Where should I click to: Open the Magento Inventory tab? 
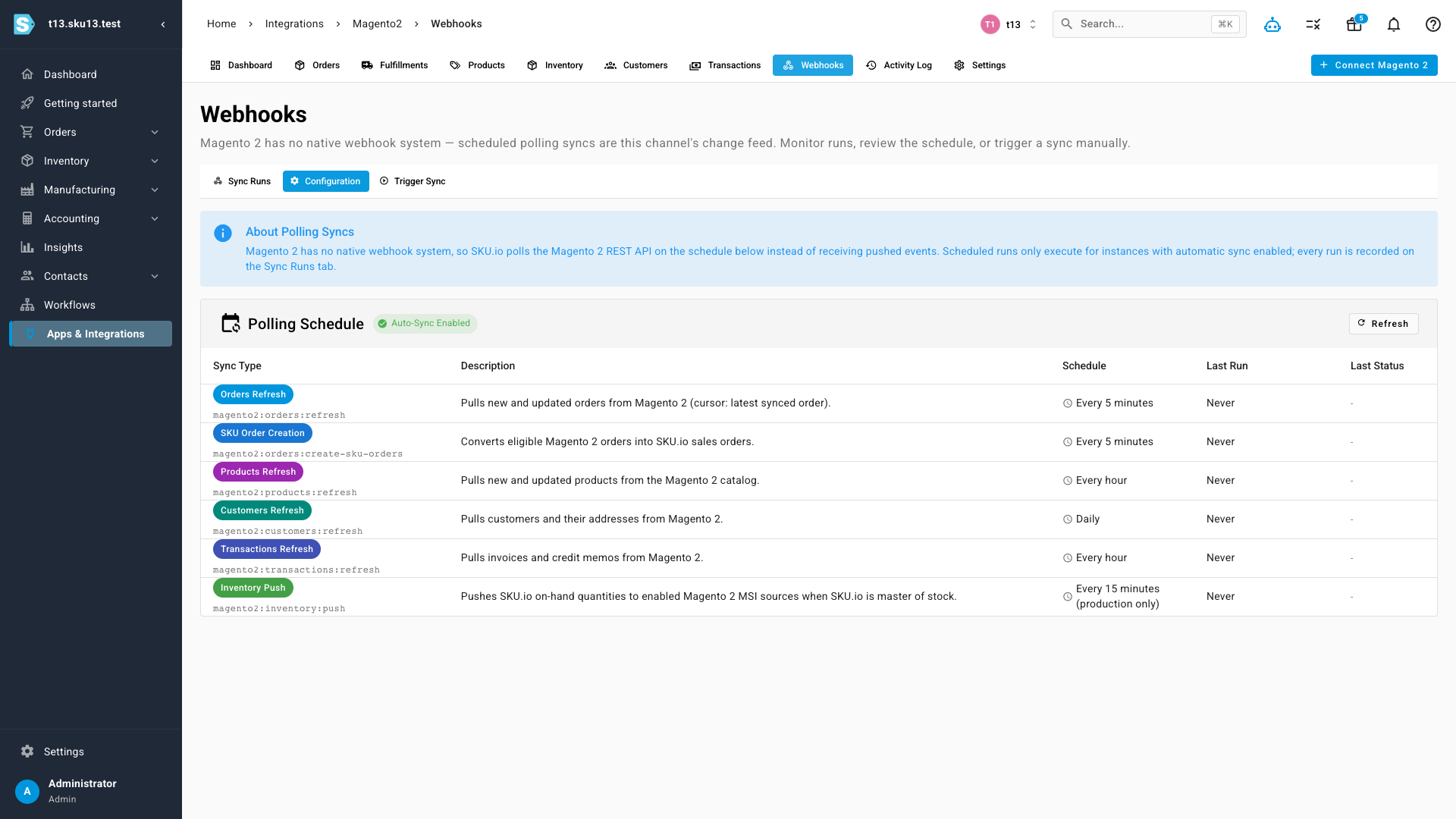tap(555, 65)
